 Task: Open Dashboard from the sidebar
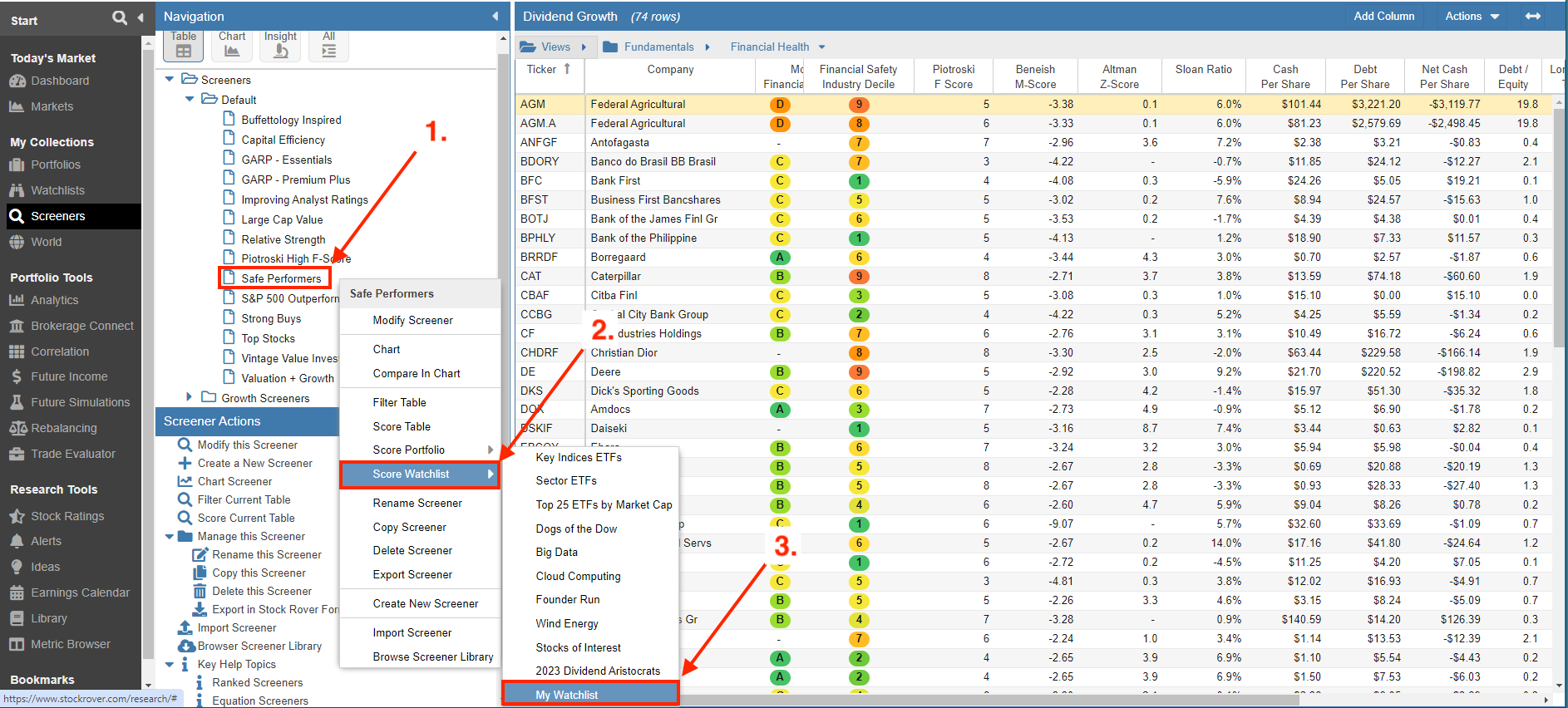[60, 81]
